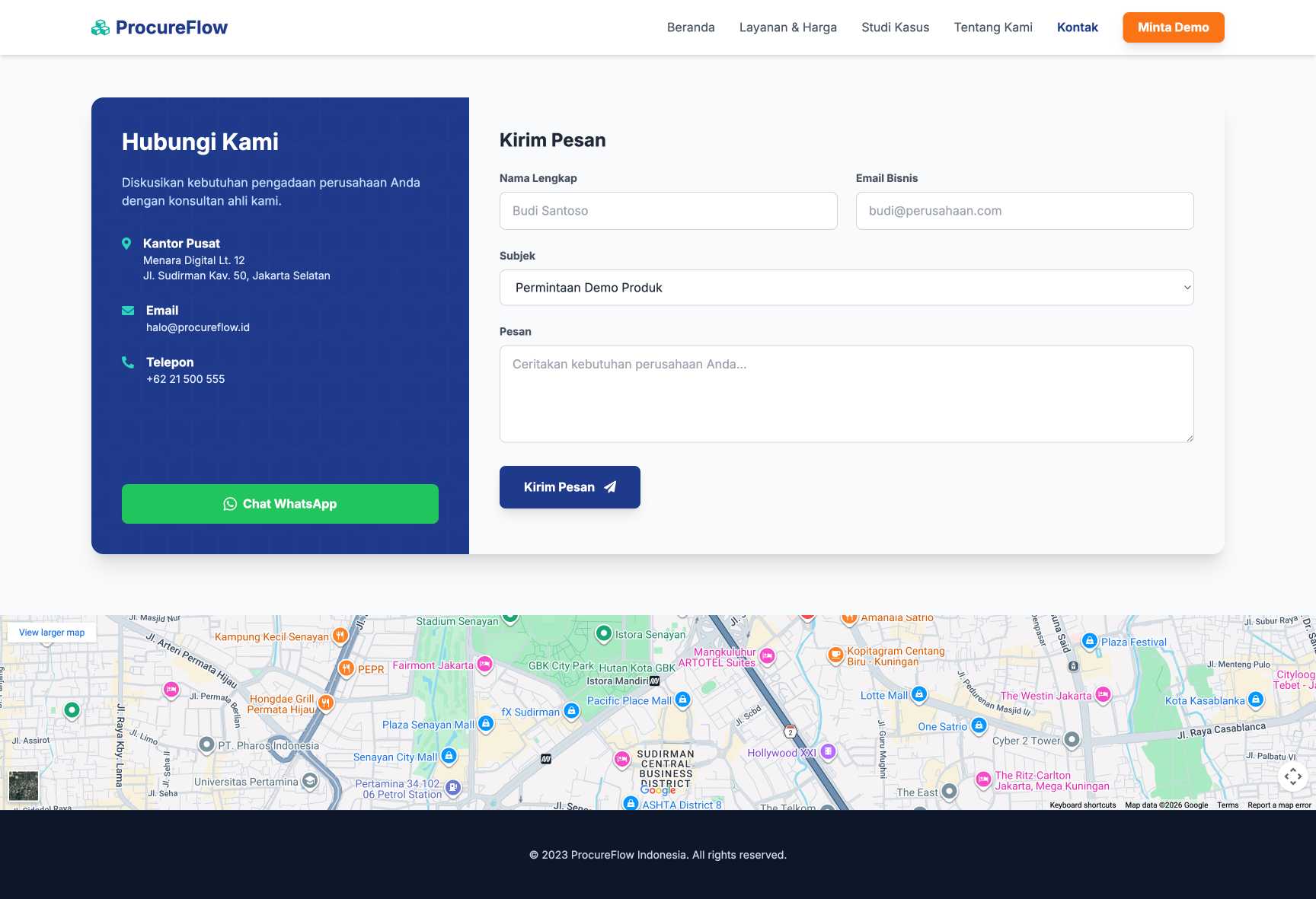Click the paper plane icon on Kirim Pesan
The image size is (1316, 899).
tap(609, 487)
